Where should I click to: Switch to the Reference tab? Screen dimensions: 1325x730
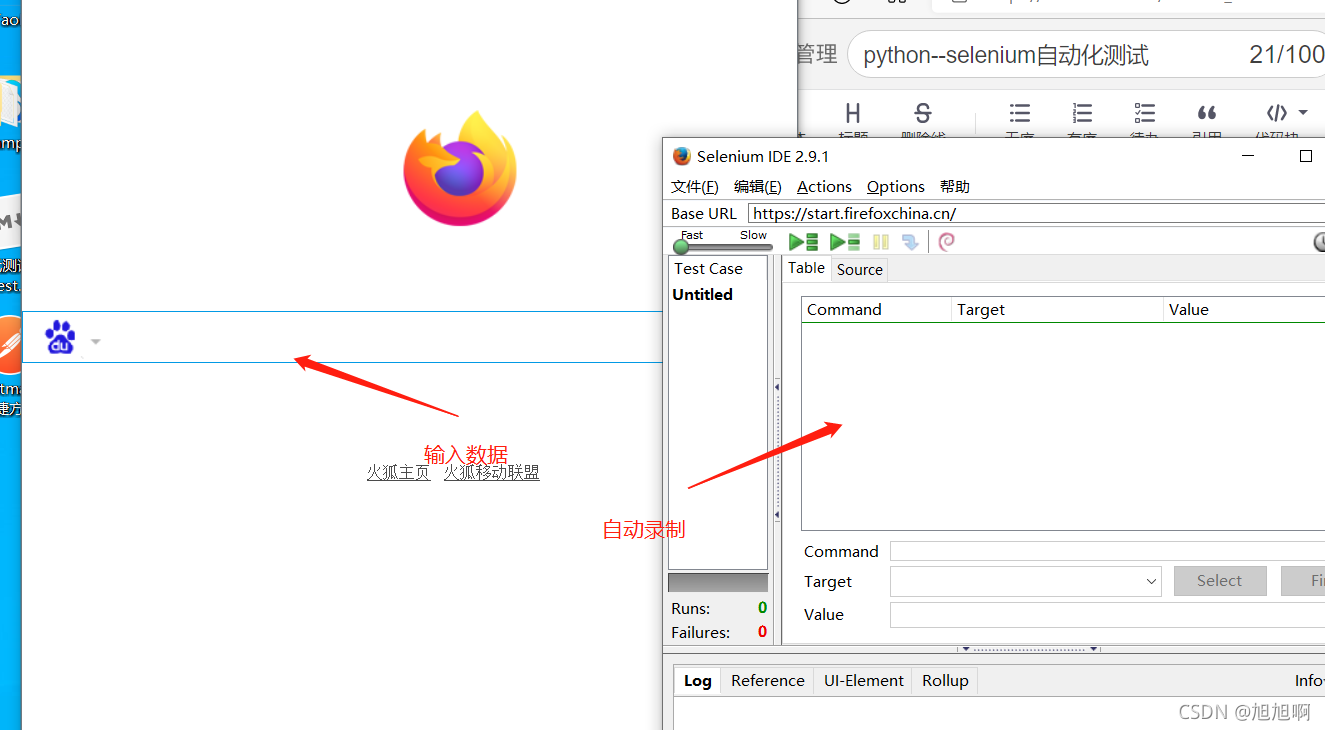tap(767, 681)
